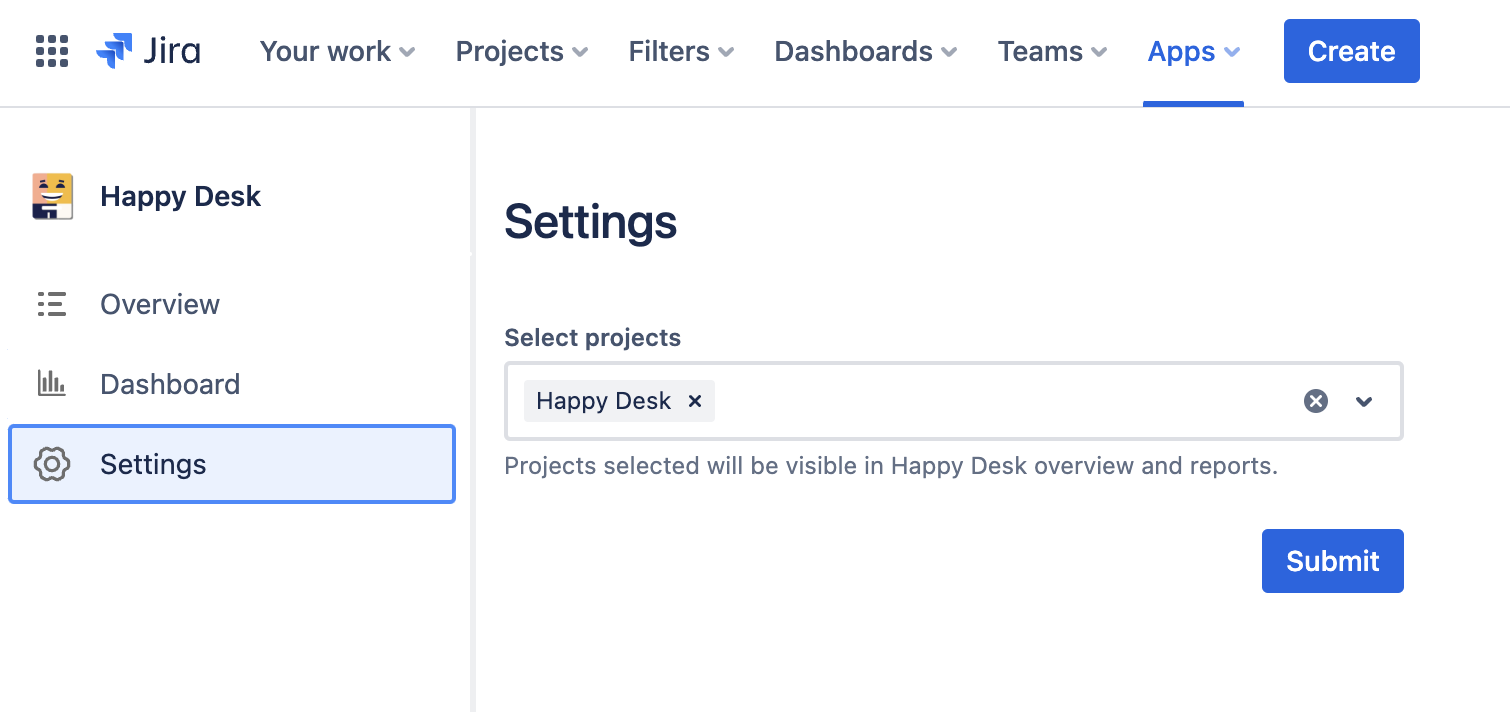The height and width of the screenshot is (712, 1510).
Task: Select the Happy Desk app icon
Action: click(x=51, y=196)
